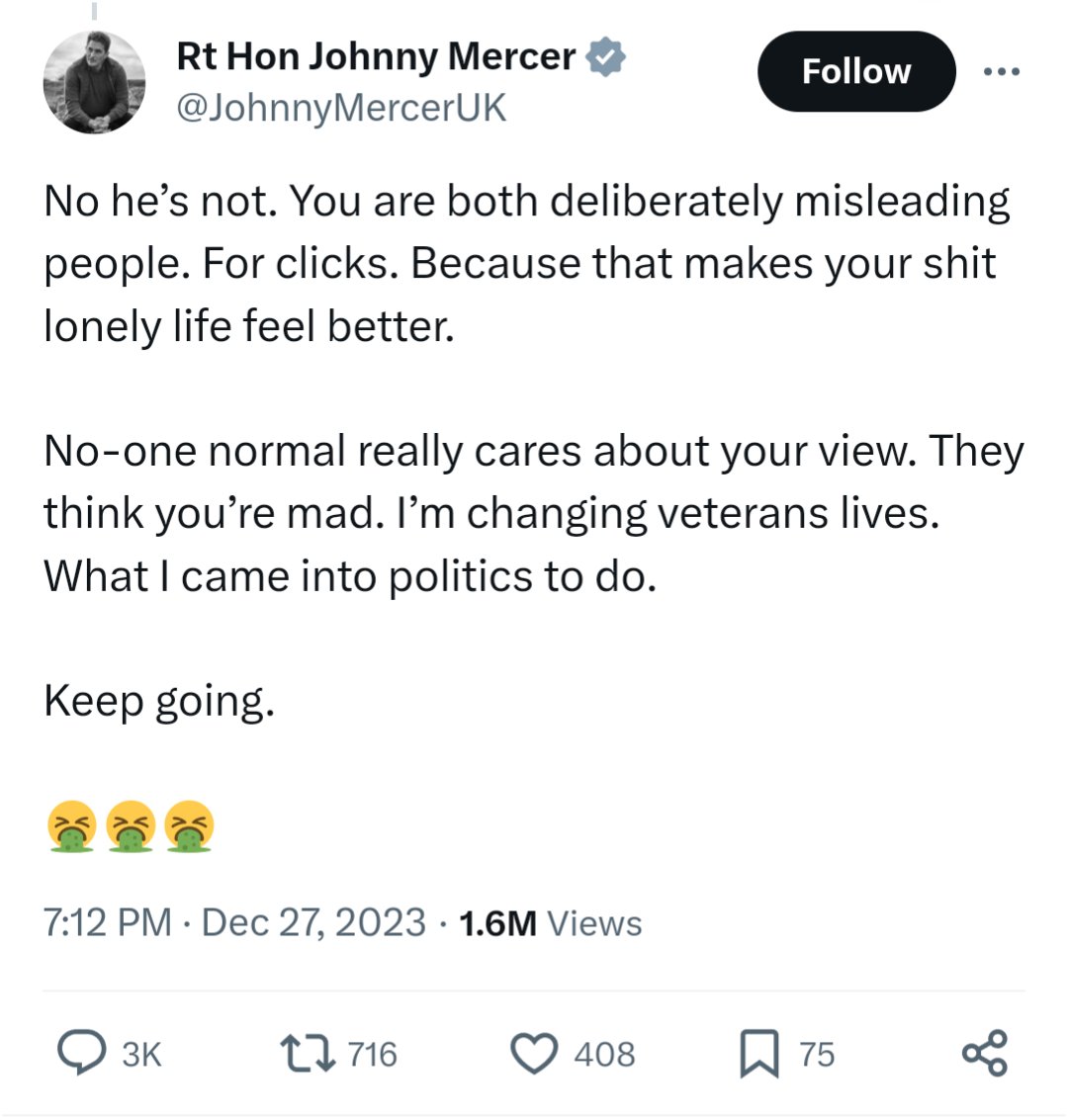The width and height of the screenshot is (1067, 1120).
Task: Open the share icon for this post
Action: 985,1053
